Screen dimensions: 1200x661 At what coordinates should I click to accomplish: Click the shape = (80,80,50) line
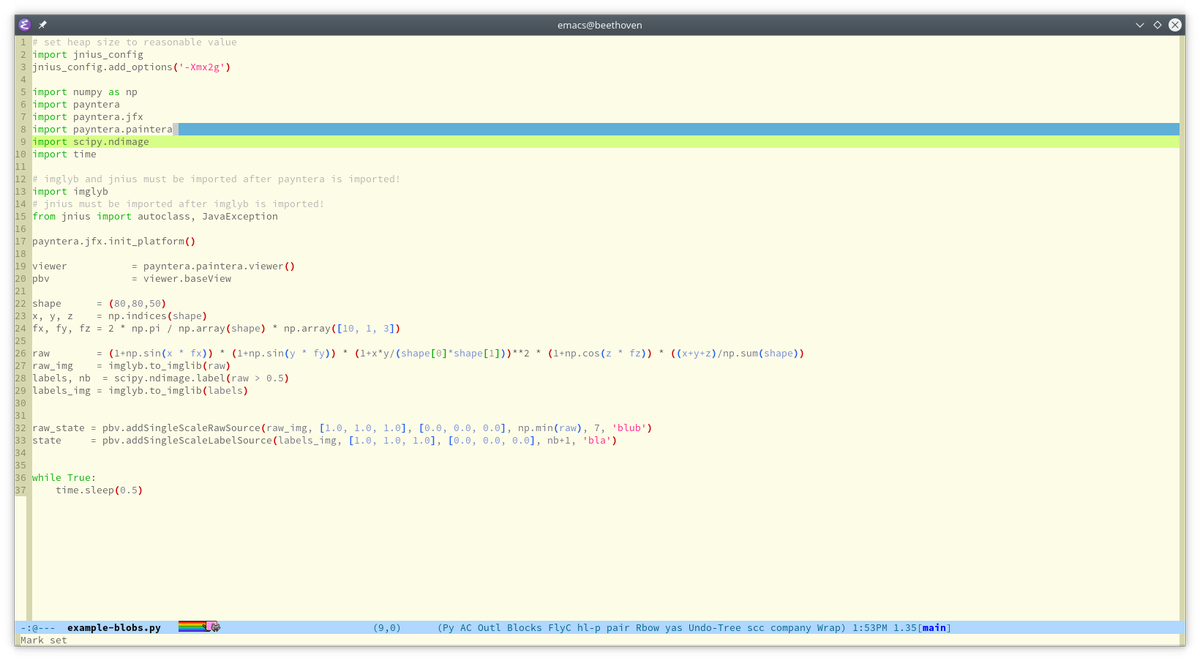[x=99, y=303]
